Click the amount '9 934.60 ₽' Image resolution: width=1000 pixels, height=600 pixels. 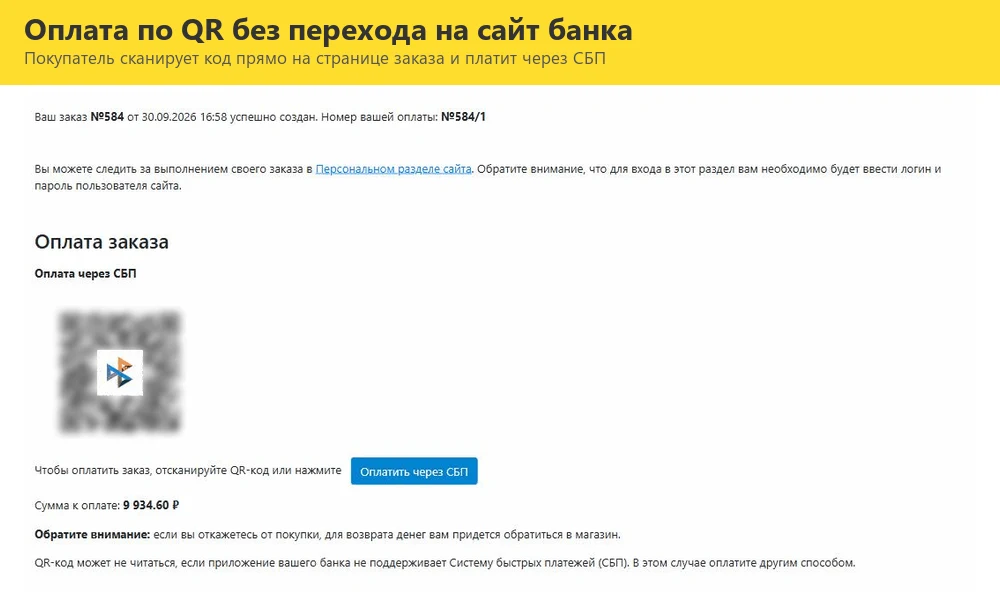pos(151,505)
